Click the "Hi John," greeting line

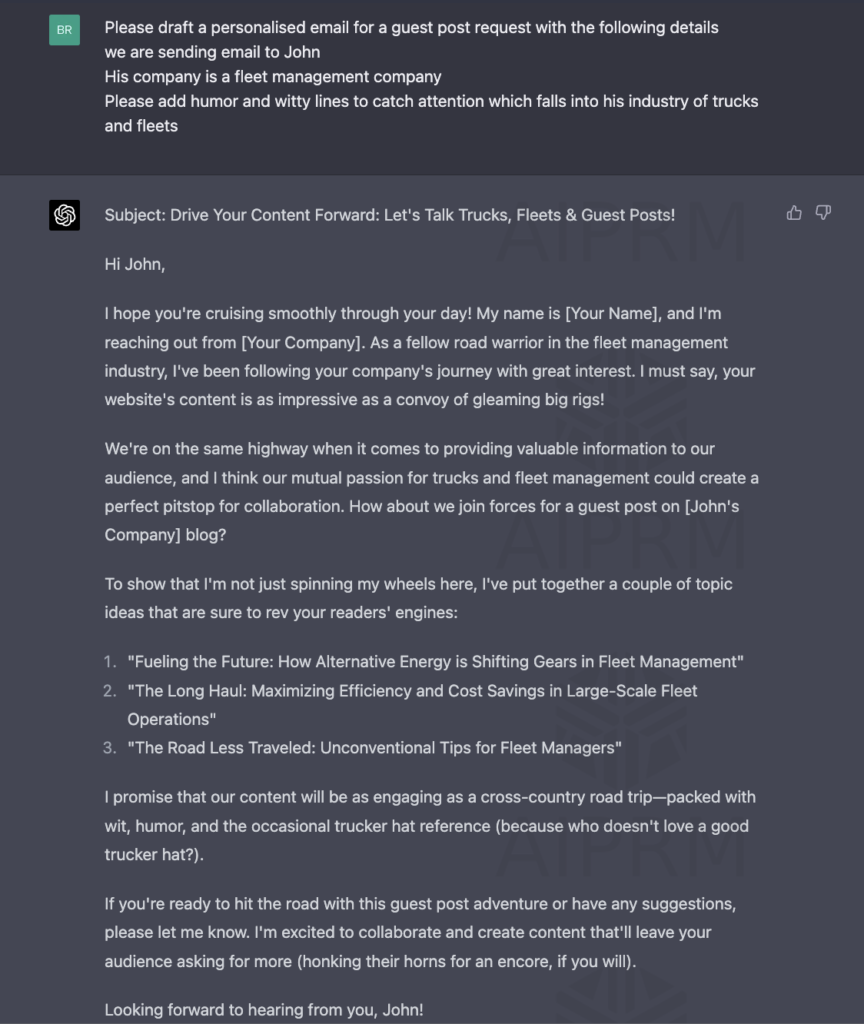[x=135, y=264]
